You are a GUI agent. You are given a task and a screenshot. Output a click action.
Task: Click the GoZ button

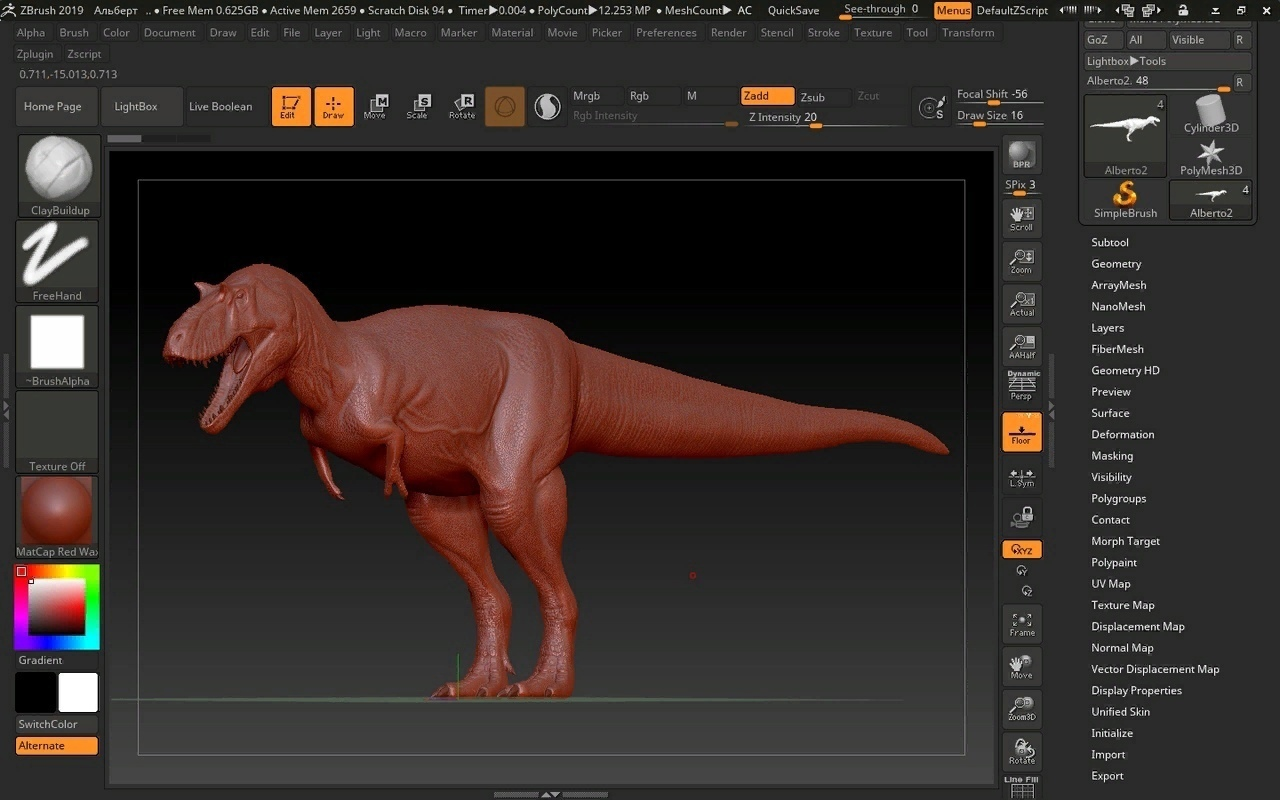(x=1104, y=40)
